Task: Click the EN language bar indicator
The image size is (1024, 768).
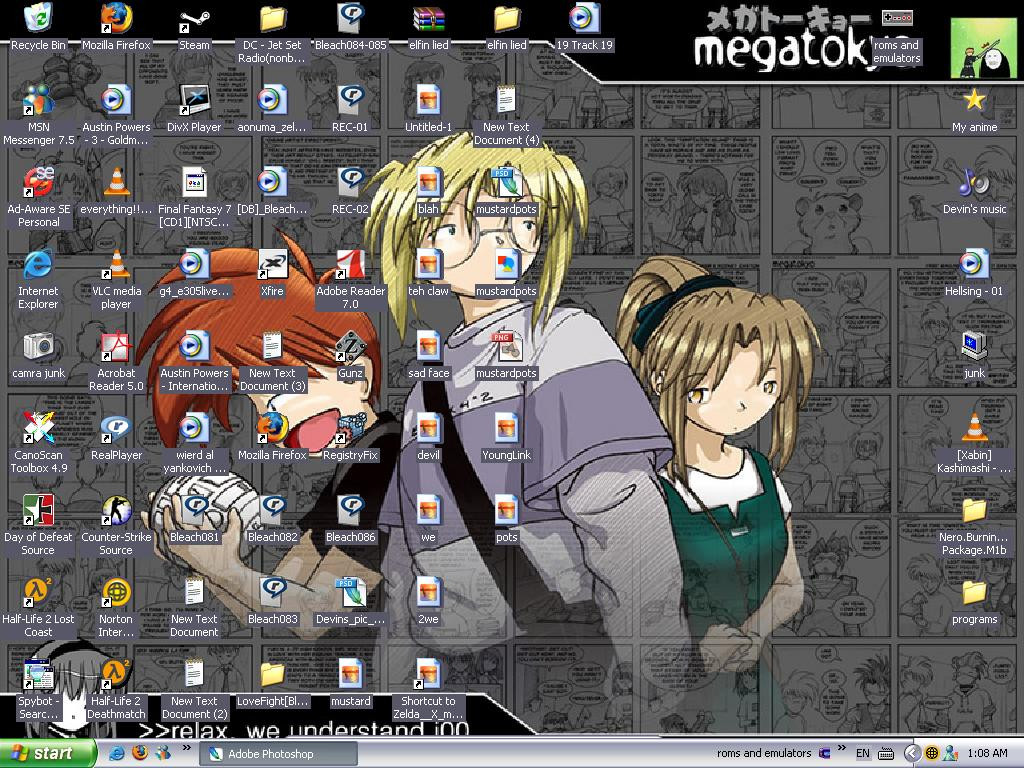Action: 863,754
